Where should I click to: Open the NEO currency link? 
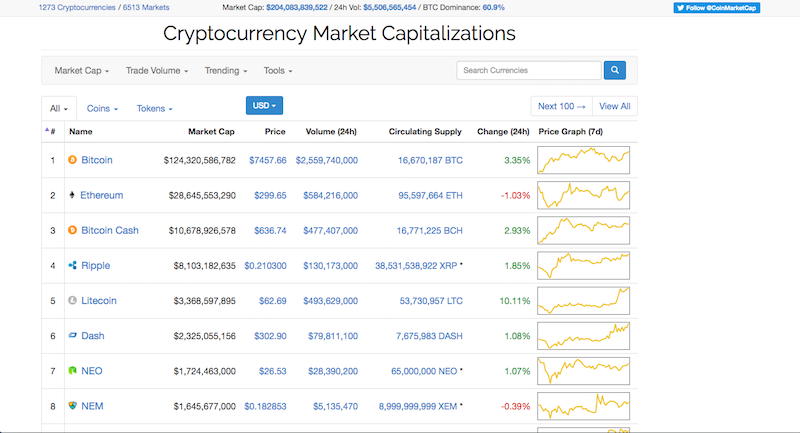click(92, 371)
